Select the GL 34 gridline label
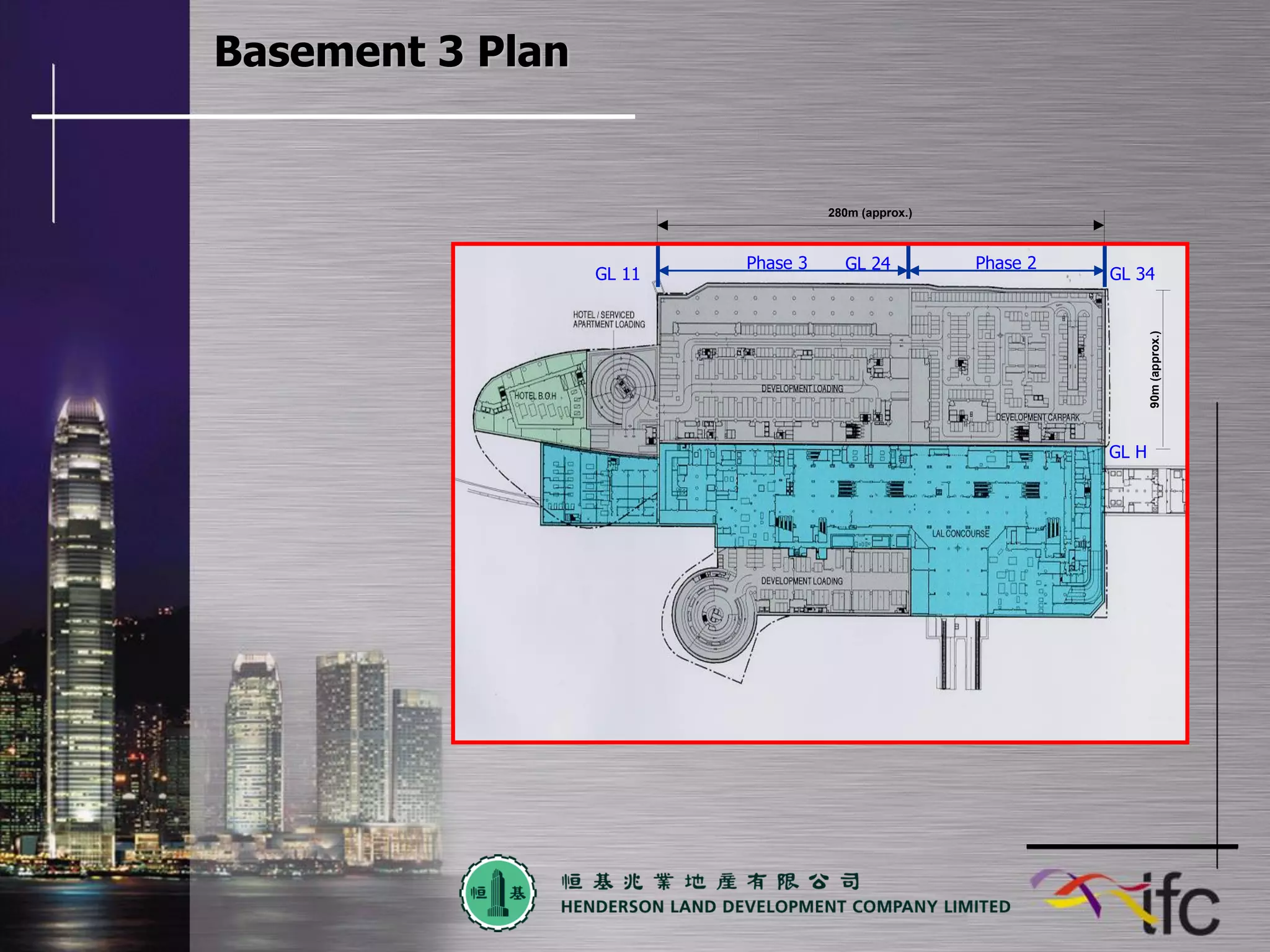 pos(1132,274)
